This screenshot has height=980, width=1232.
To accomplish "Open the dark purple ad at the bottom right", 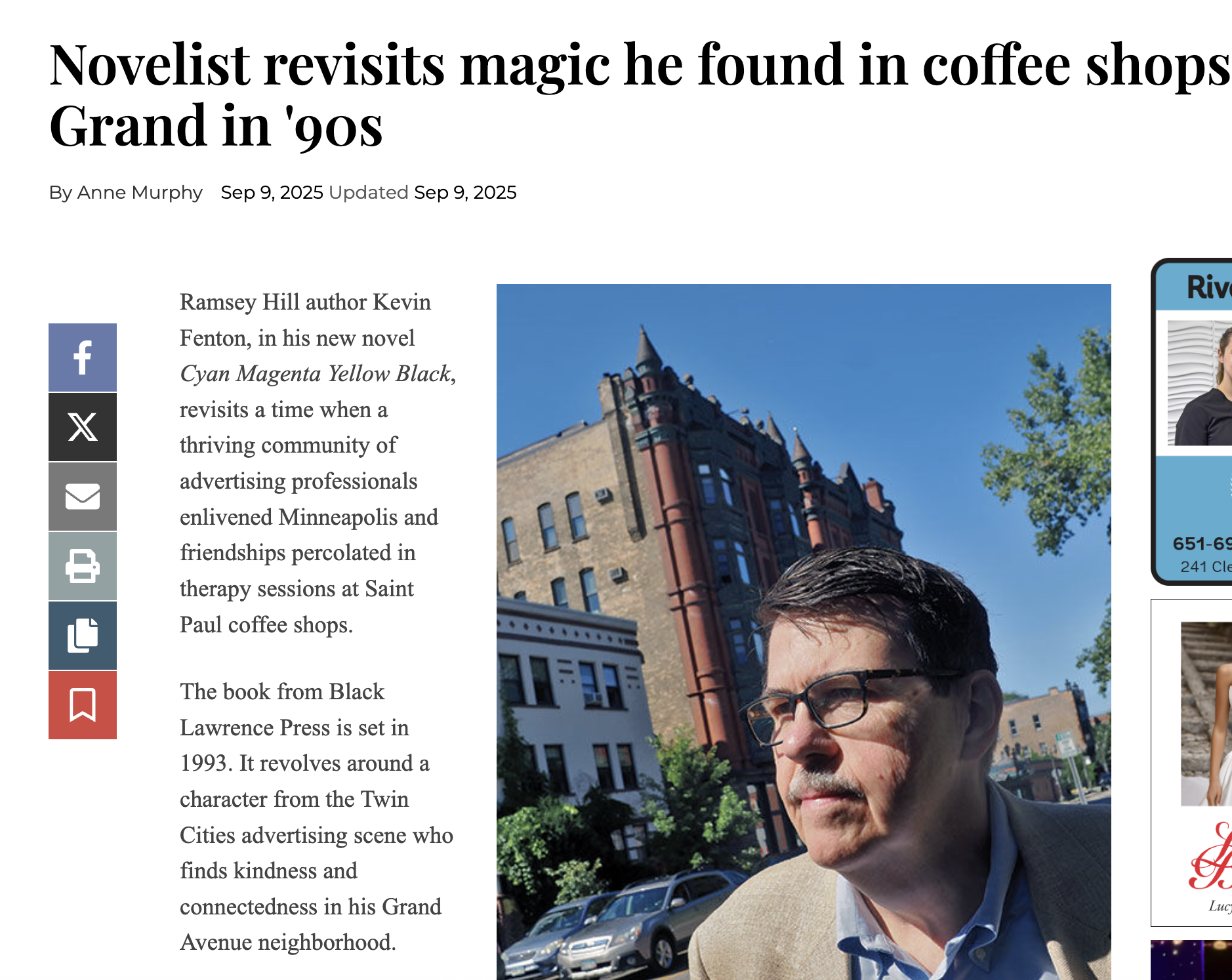I will click(x=1191, y=960).
